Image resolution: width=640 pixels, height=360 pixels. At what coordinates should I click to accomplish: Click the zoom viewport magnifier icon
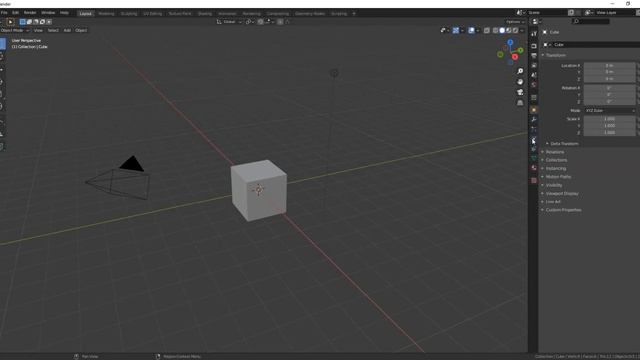[520, 71]
